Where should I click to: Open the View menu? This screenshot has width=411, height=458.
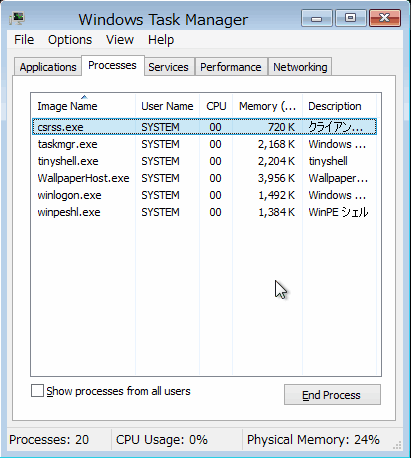point(120,40)
